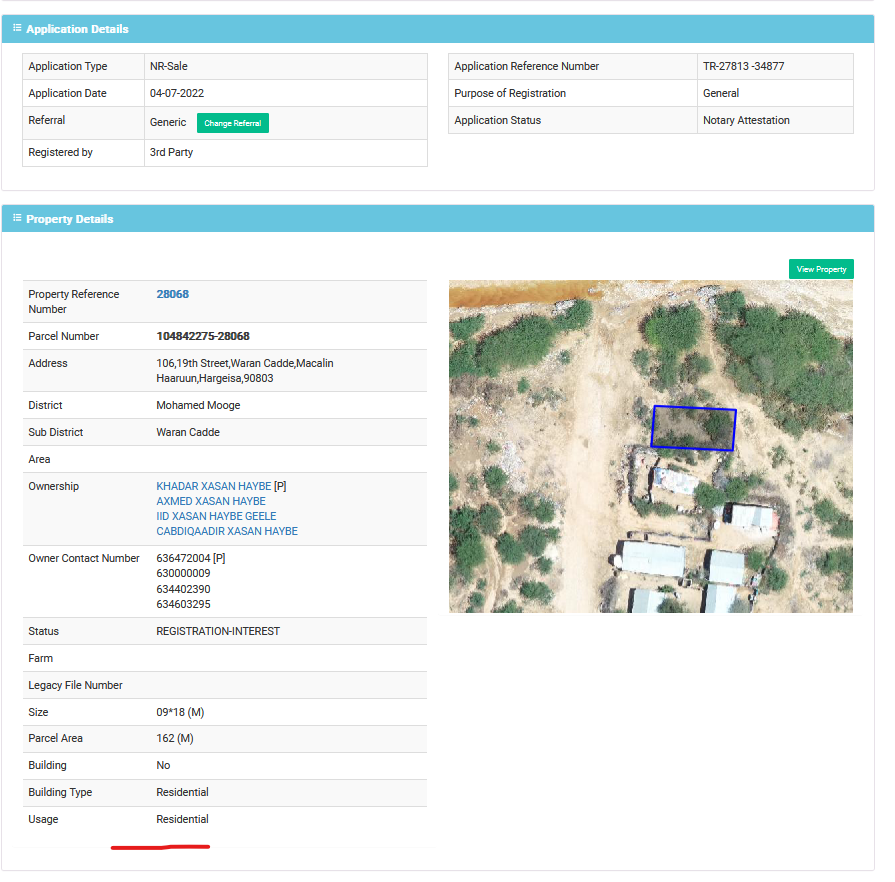Image resolution: width=895 pixels, height=882 pixels.
Task: Click the Change Referral button
Action: point(232,123)
